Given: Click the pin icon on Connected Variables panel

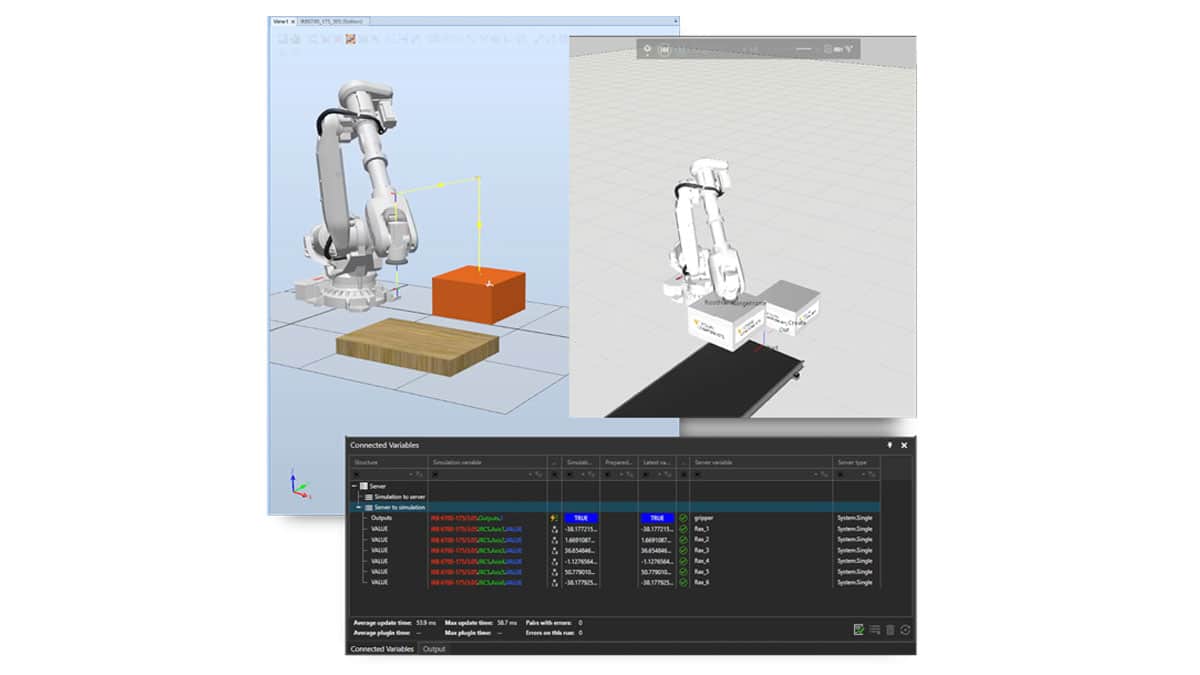Looking at the screenshot, I should click(890, 445).
